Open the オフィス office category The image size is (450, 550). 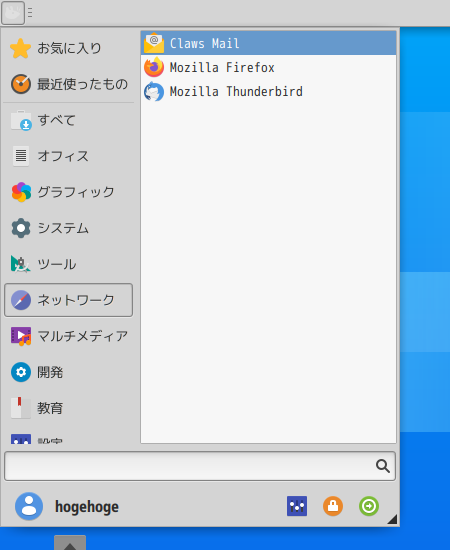[68, 156]
